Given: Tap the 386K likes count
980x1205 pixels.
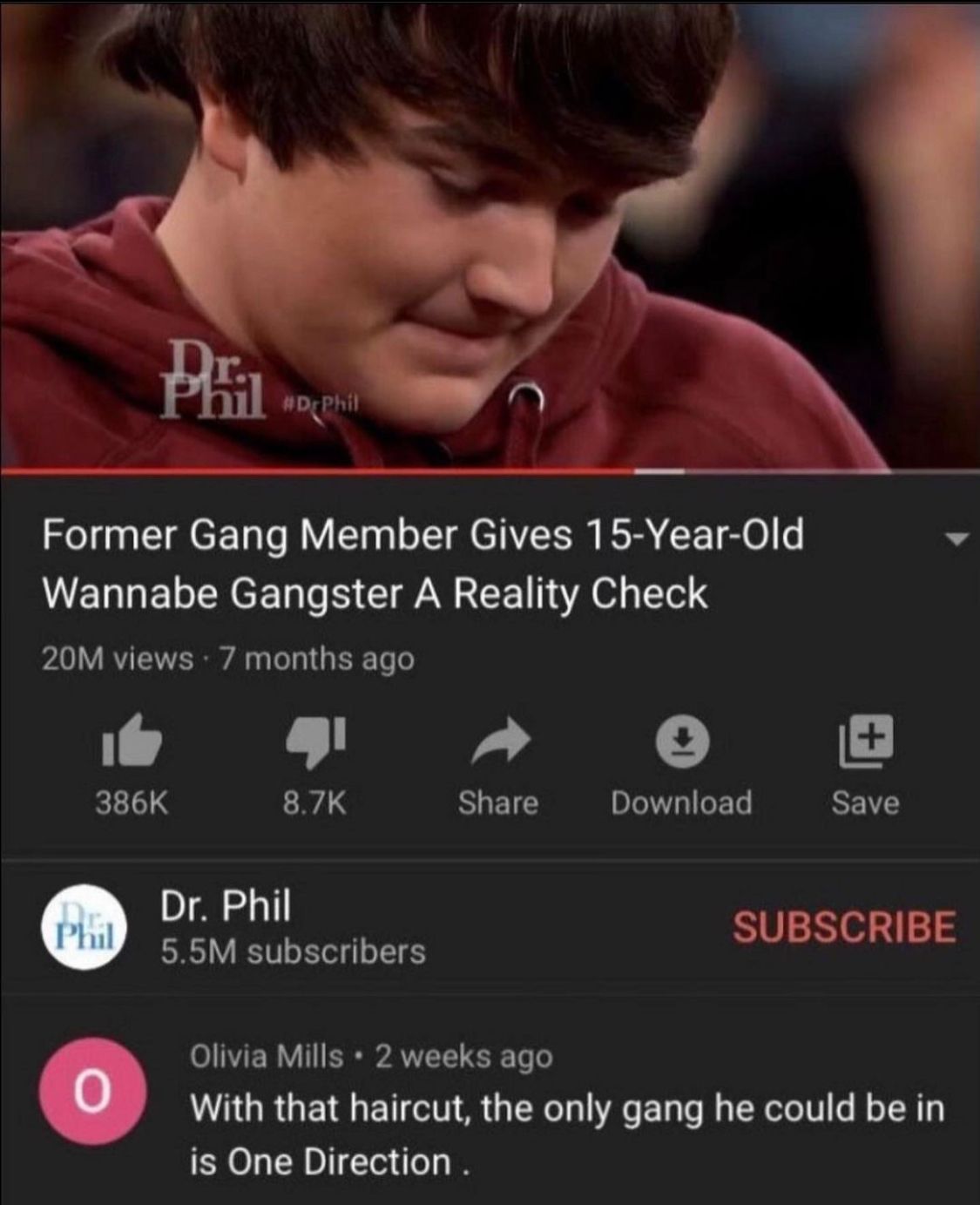Looking at the screenshot, I should 132,802.
